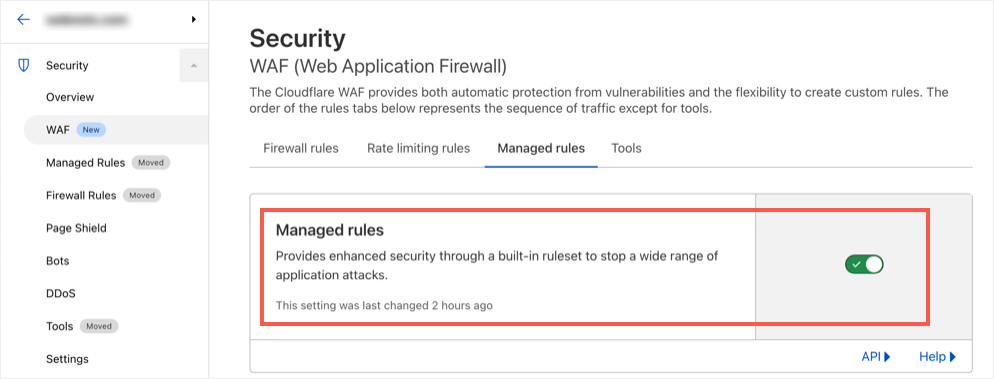
Task: Collapse the Security section arrow
Action: coord(194,65)
